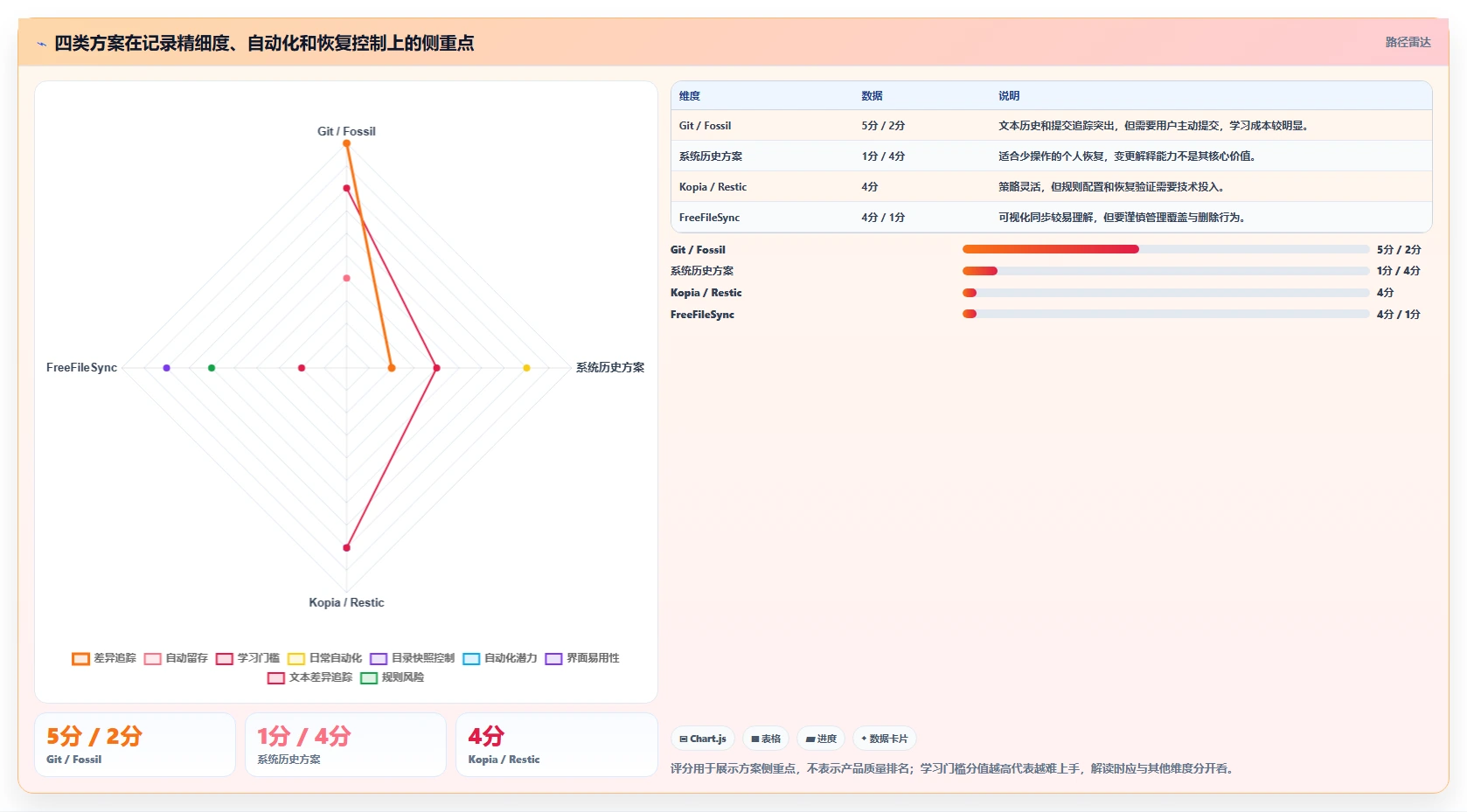This screenshot has height=812, width=1467.
Task: Toggle the 自动留存 legend item
Action: point(176,658)
